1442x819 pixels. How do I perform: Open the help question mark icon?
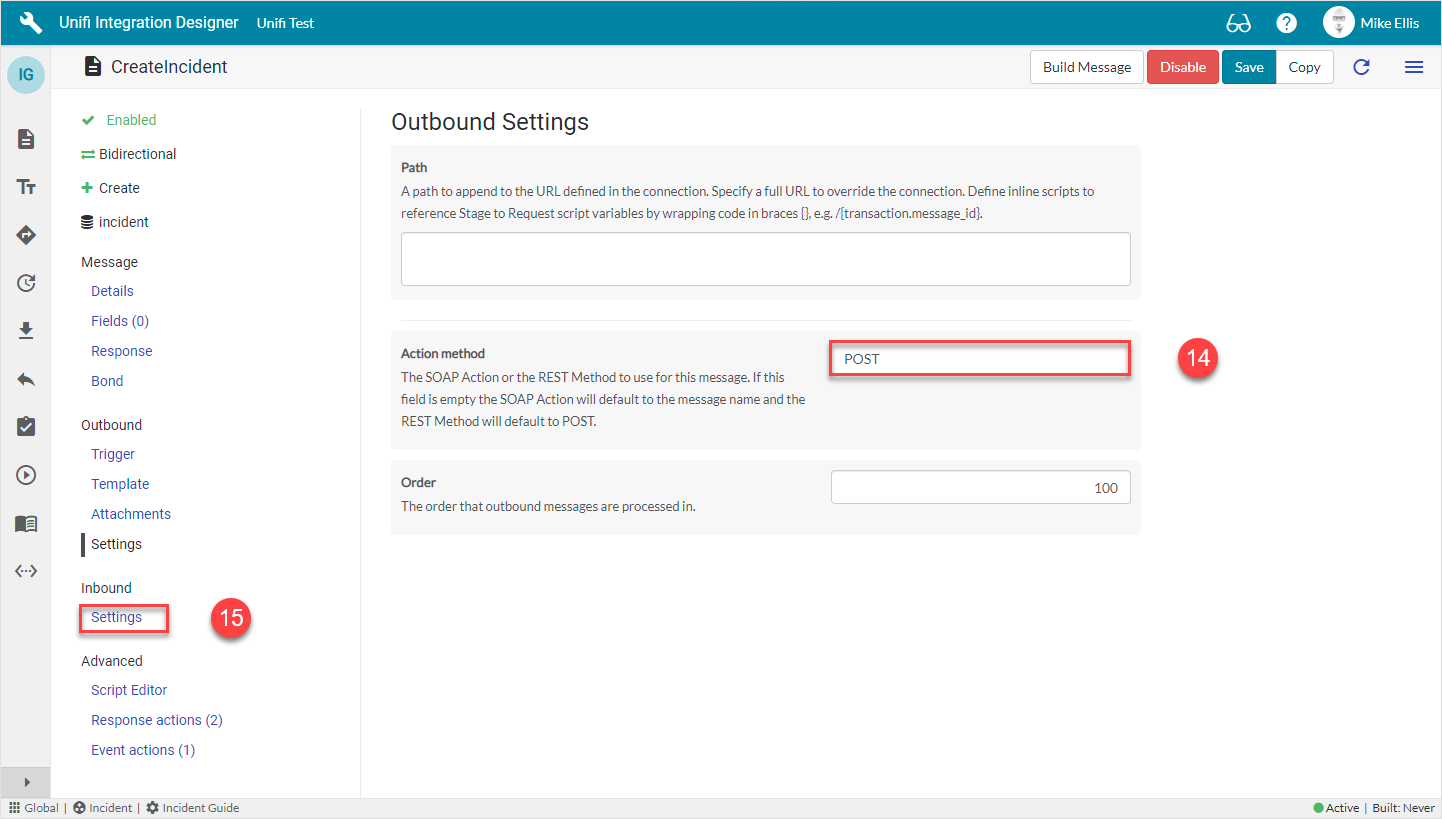click(1287, 23)
